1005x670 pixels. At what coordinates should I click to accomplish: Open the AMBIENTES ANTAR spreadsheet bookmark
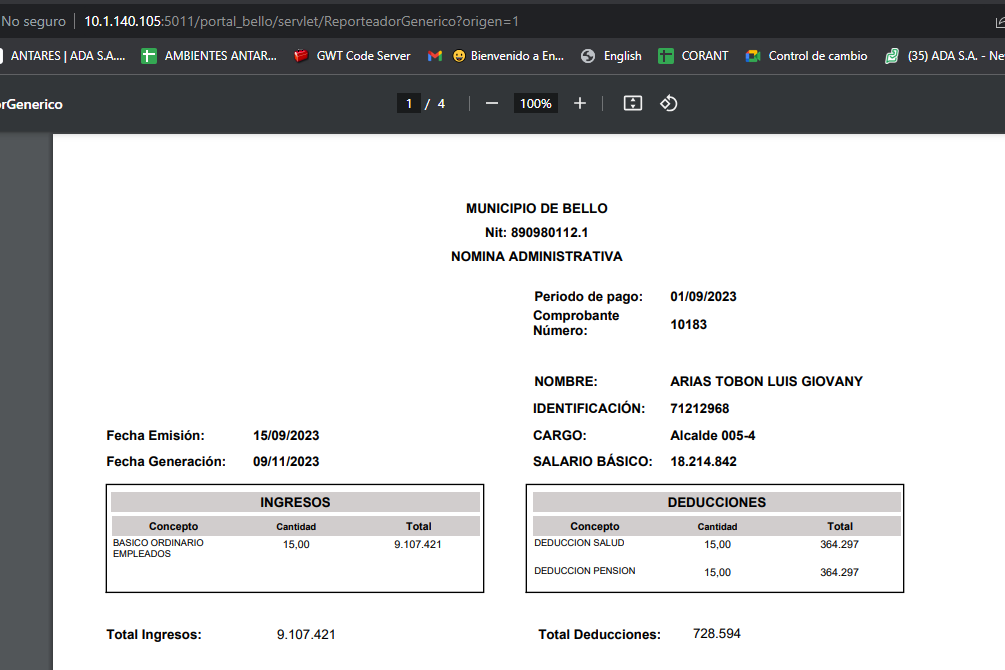(210, 56)
